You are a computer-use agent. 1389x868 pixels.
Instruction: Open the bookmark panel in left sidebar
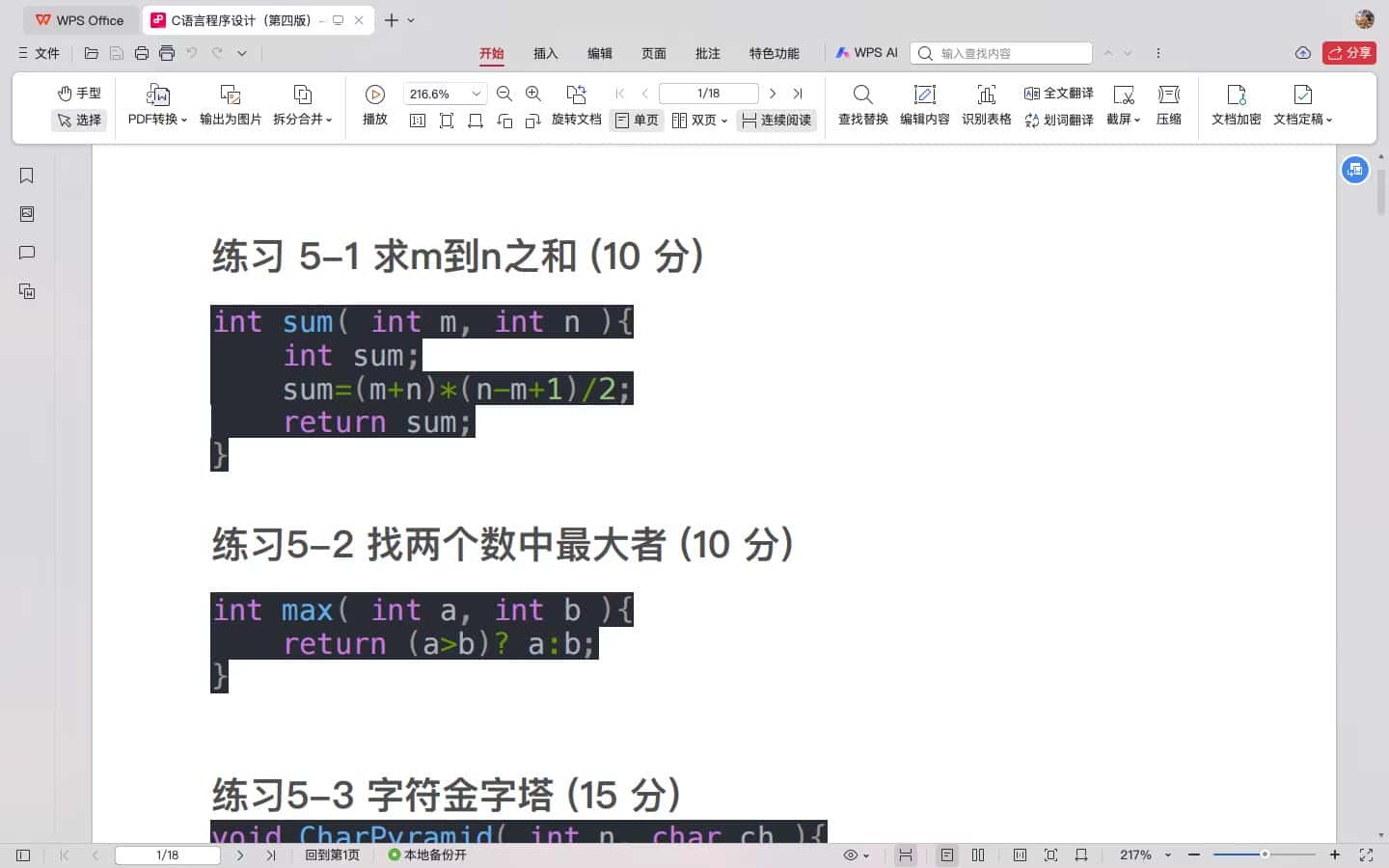point(27,176)
